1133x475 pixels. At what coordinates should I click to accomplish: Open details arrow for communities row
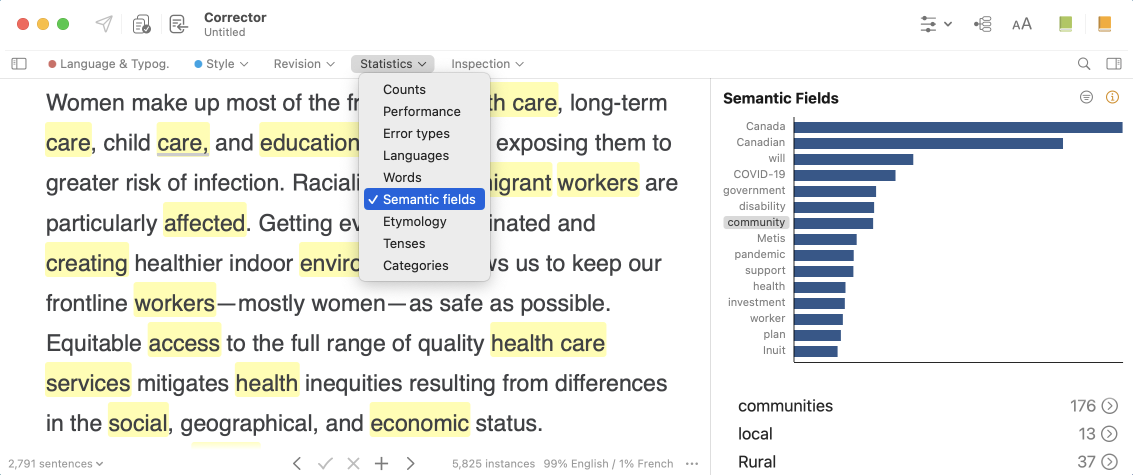(x=1109, y=406)
